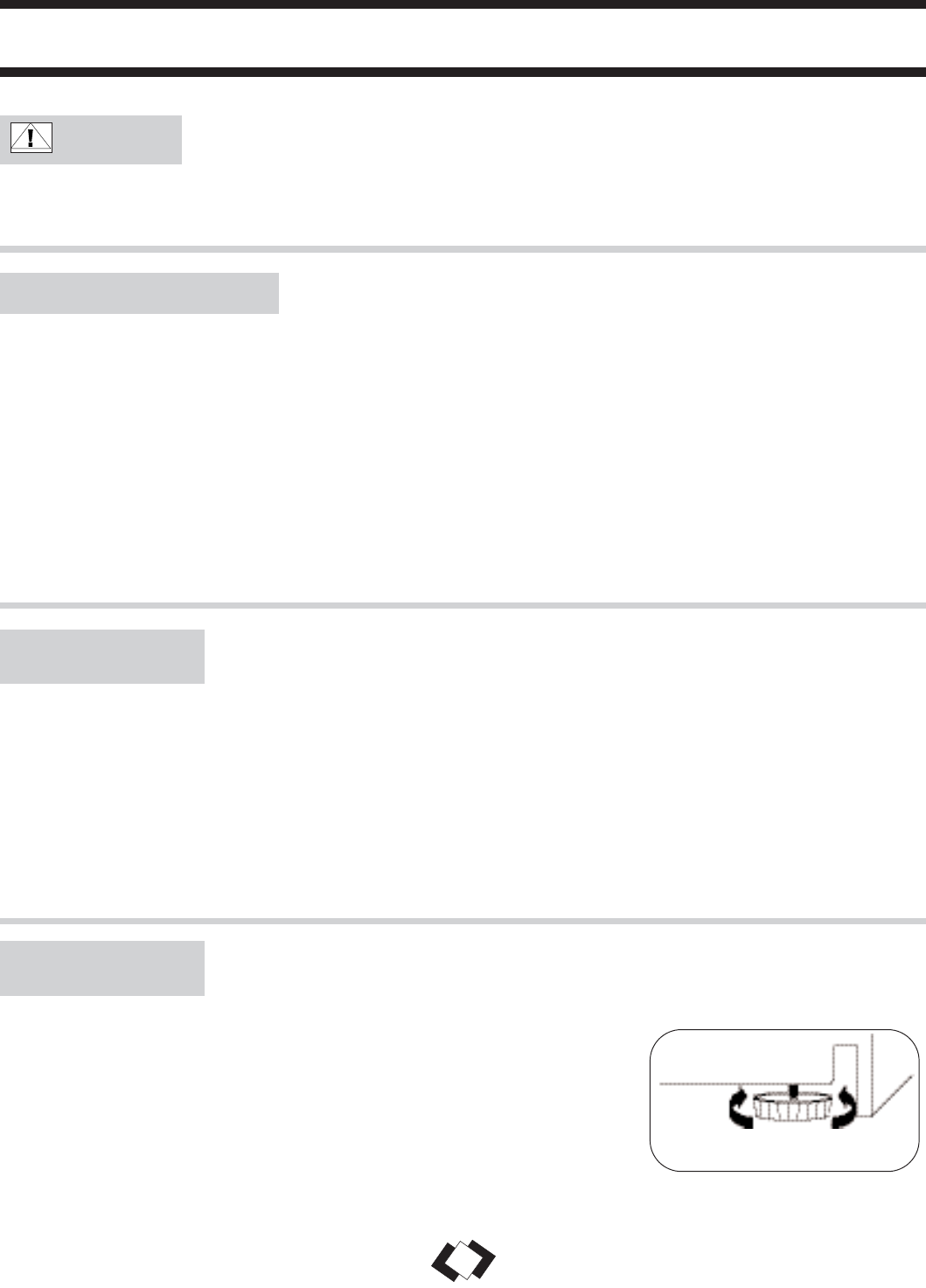Click the warning triangle exclamation icon
Image resolution: width=926 pixels, height=1288 pixels.
click(31, 138)
